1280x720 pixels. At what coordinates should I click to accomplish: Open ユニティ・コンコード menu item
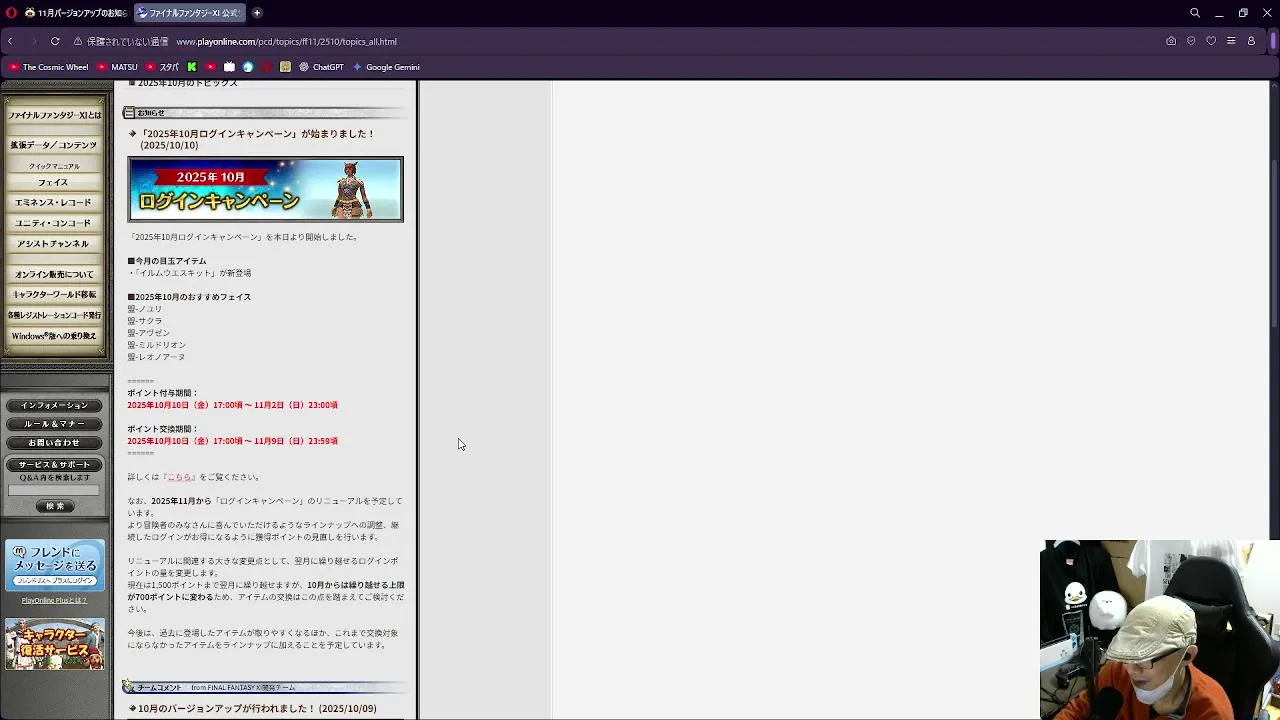[53, 223]
